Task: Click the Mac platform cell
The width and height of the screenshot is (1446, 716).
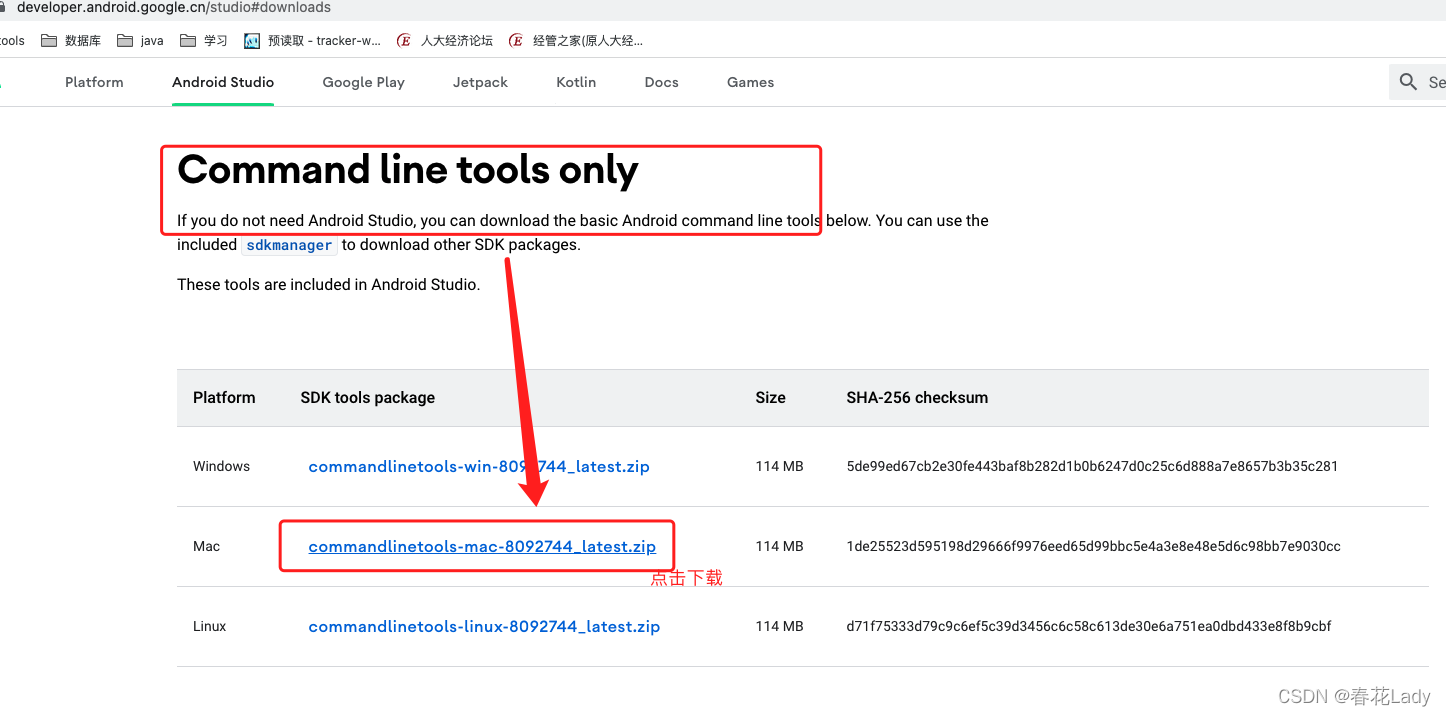Action: (x=206, y=546)
